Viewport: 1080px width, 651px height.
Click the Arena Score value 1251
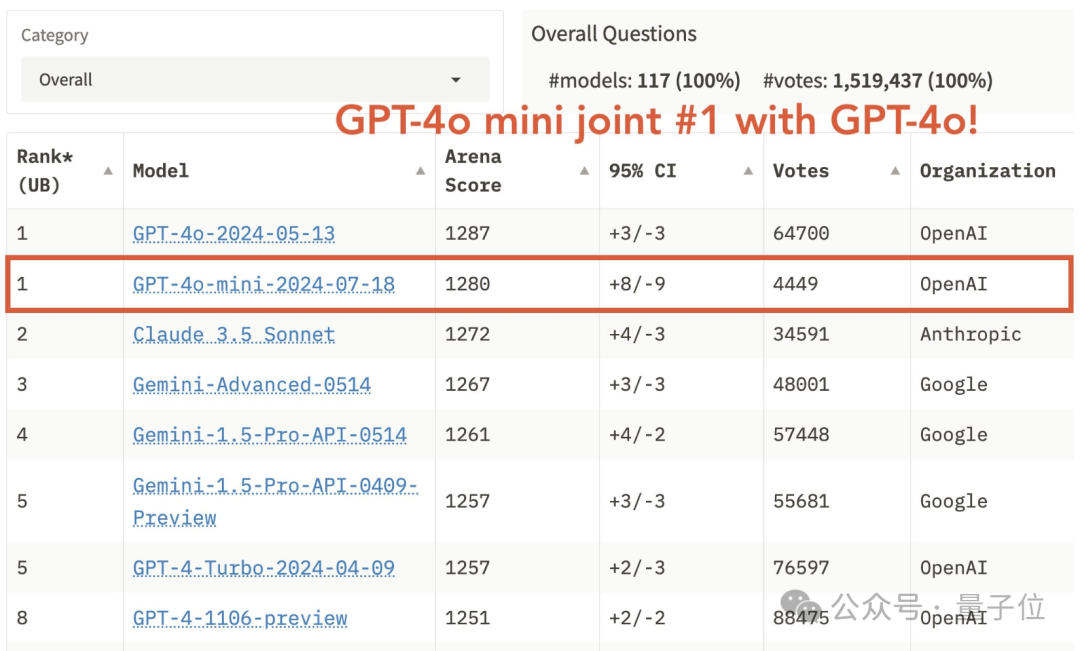coord(467,618)
